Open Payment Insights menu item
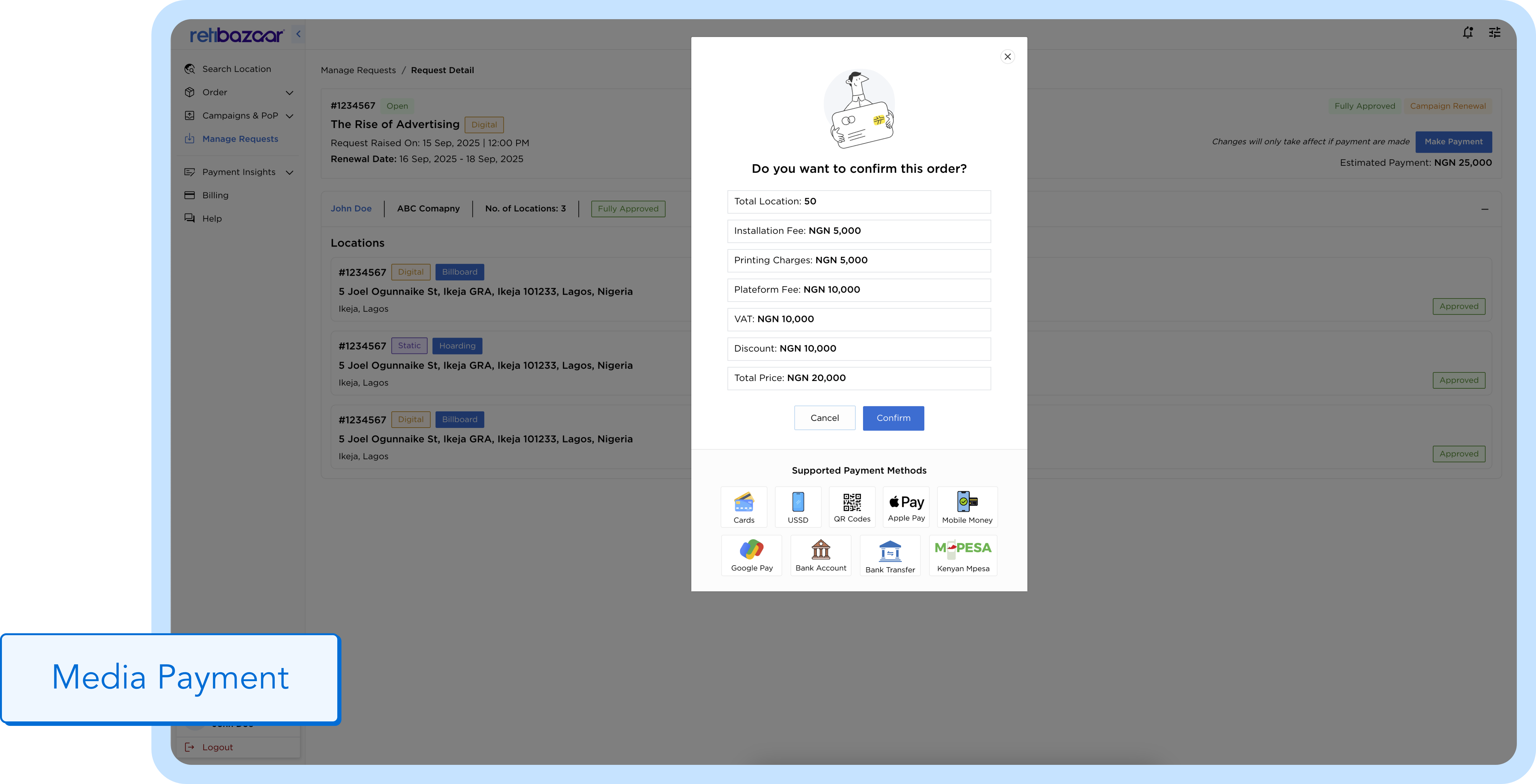The height and width of the screenshot is (784, 1536). (x=239, y=172)
